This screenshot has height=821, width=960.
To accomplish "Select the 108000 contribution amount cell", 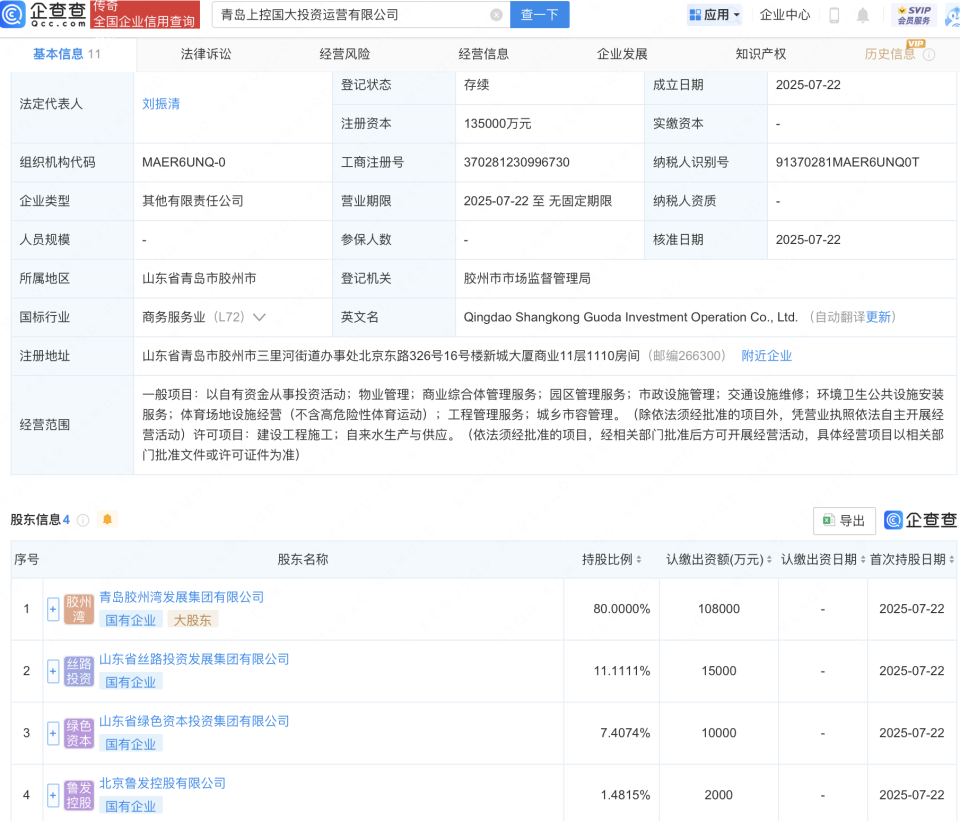I will [x=719, y=609].
